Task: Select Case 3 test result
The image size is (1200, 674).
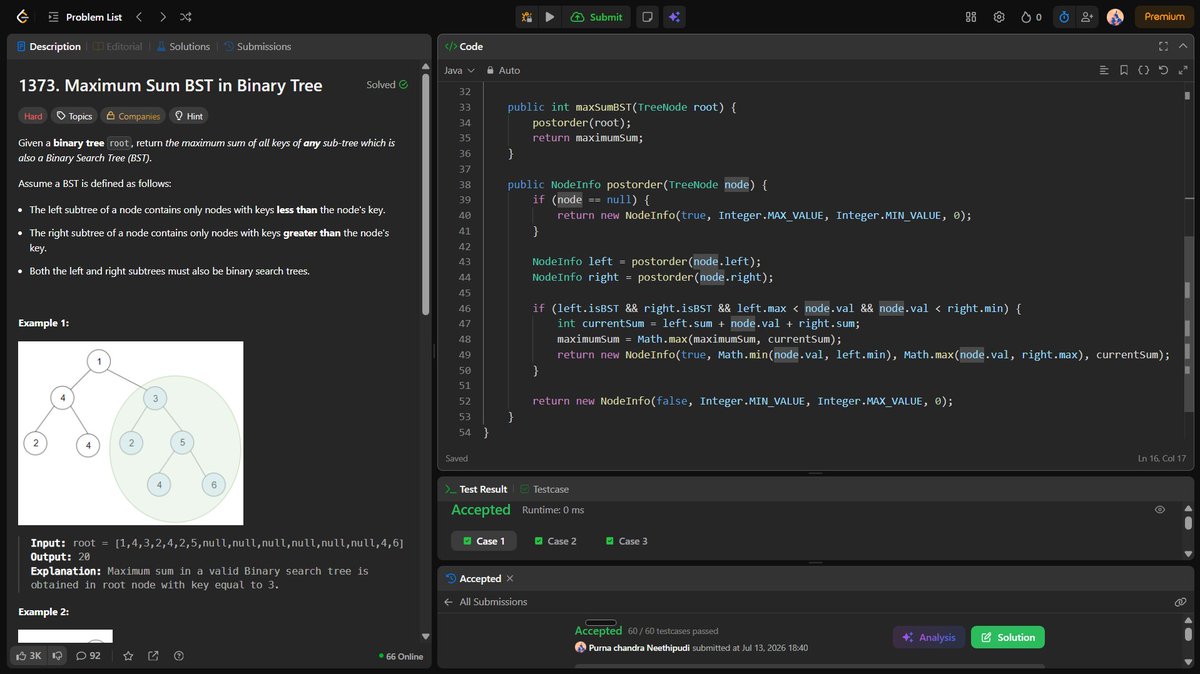Action: (x=627, y=541)
